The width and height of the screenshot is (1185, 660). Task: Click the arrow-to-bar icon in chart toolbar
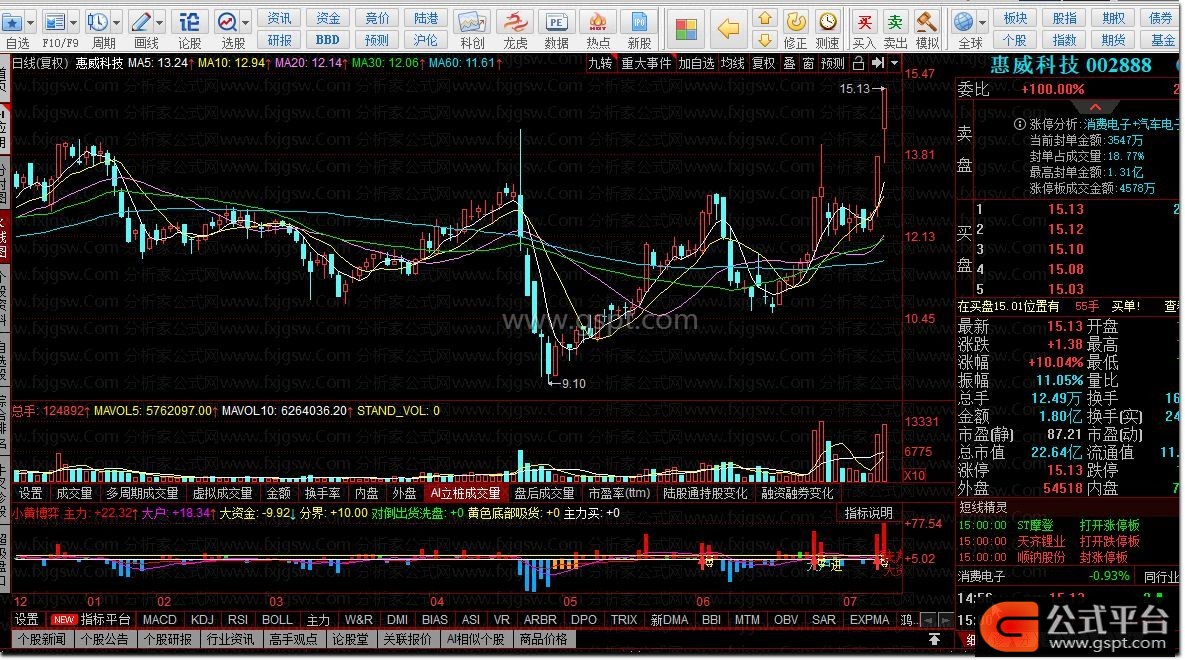[877, 63]
